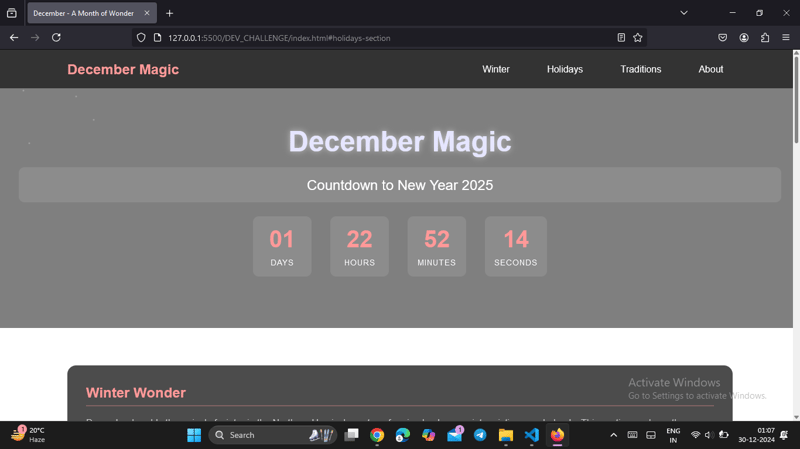Click the 22 HOURS countdown box
Image resolution: width=800 pixels, height=449 pixels.
[359, 246]
